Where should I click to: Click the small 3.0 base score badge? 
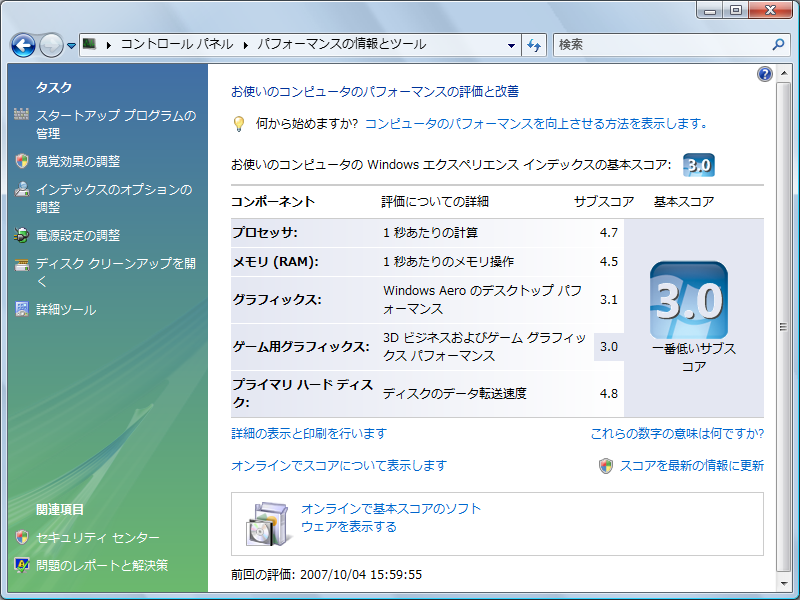coord(698,165)
